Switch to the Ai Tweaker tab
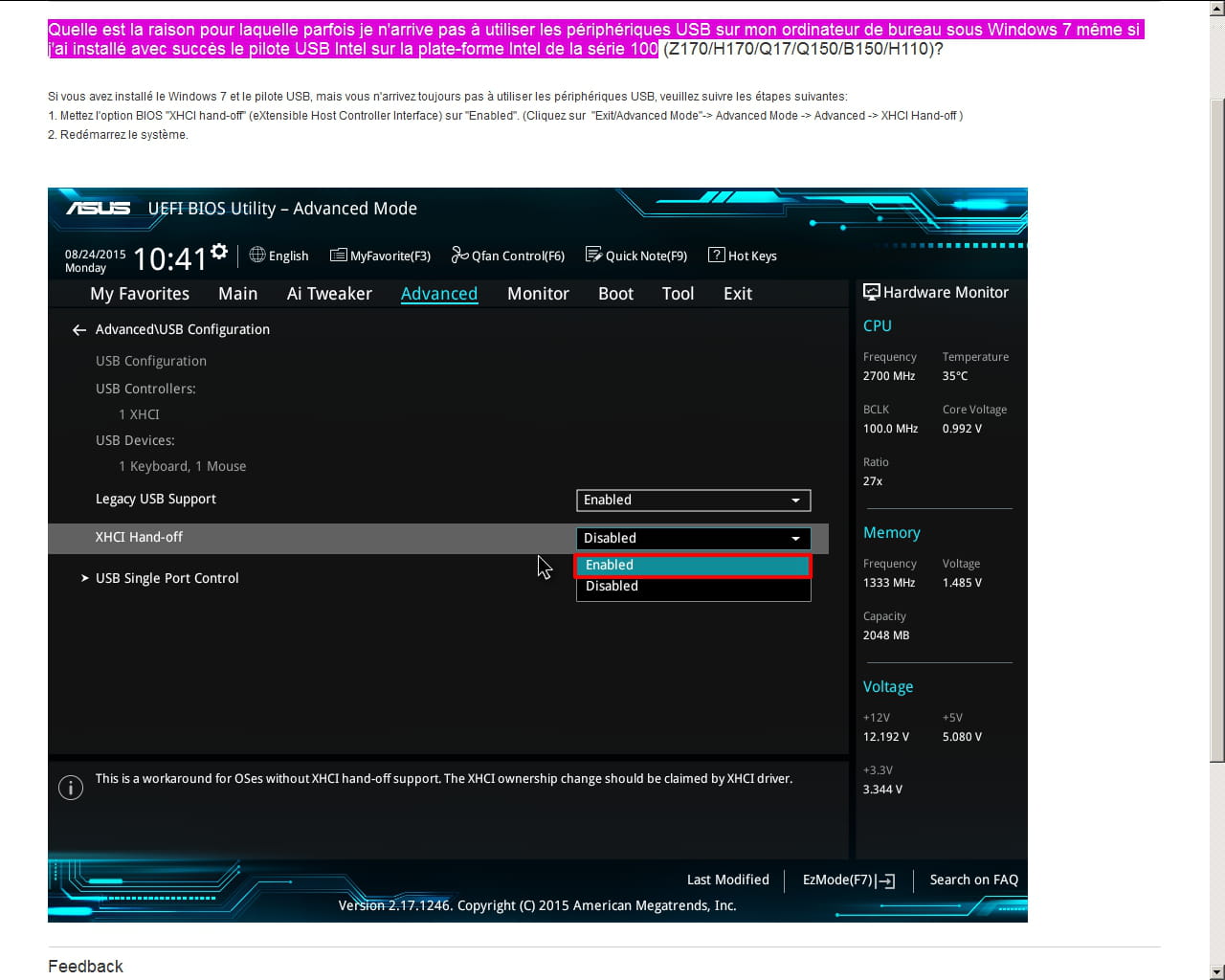 [x=329, y=294]
